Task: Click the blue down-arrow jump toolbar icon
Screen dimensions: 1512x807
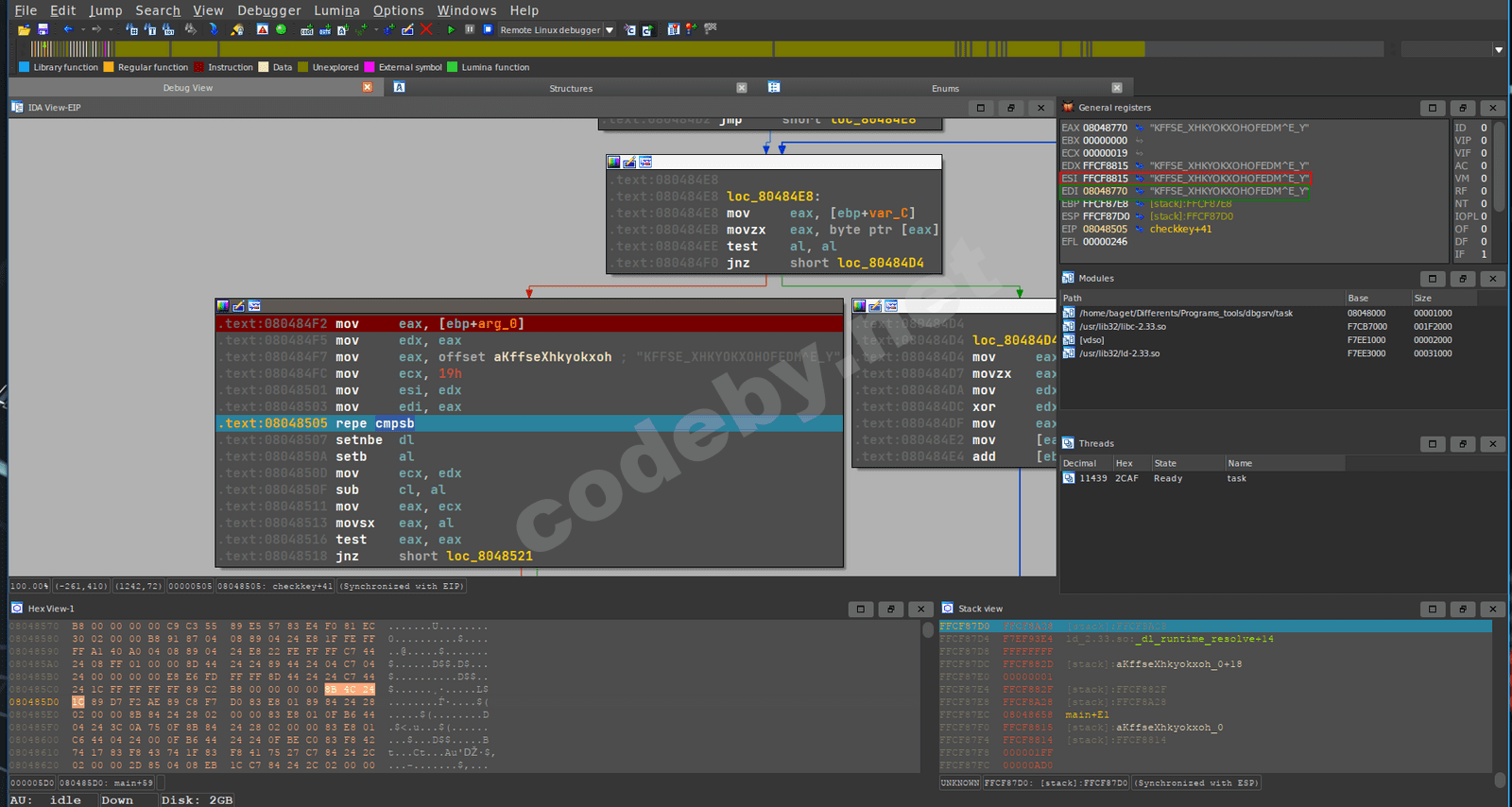Action: (214, 29)
